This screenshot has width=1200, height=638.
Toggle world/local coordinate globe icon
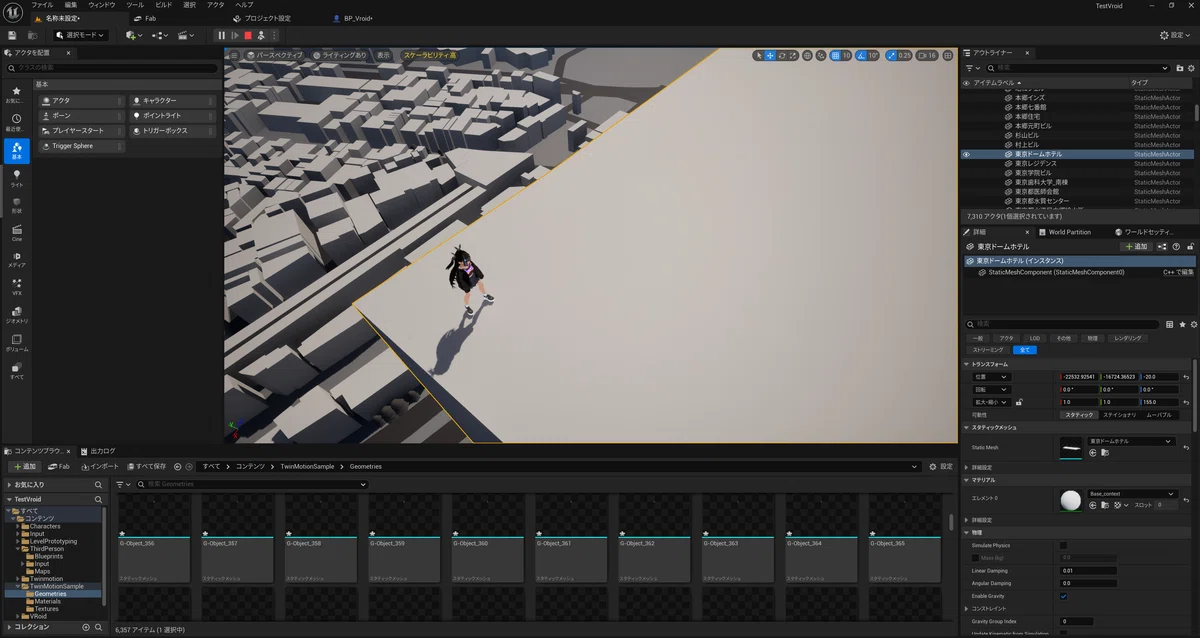click(x=808, y=55)
